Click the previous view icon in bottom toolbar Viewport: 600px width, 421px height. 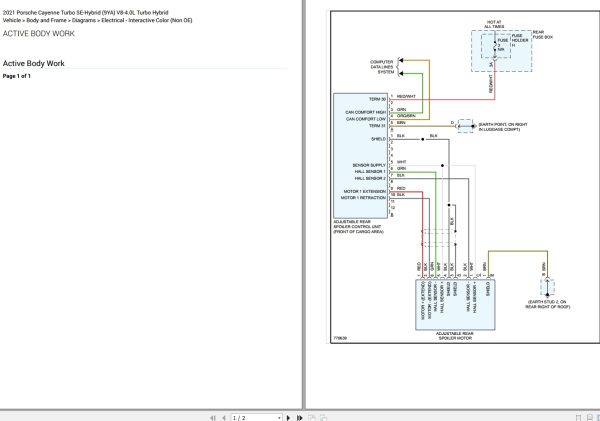pyautogui.click(x=312, y=418)
